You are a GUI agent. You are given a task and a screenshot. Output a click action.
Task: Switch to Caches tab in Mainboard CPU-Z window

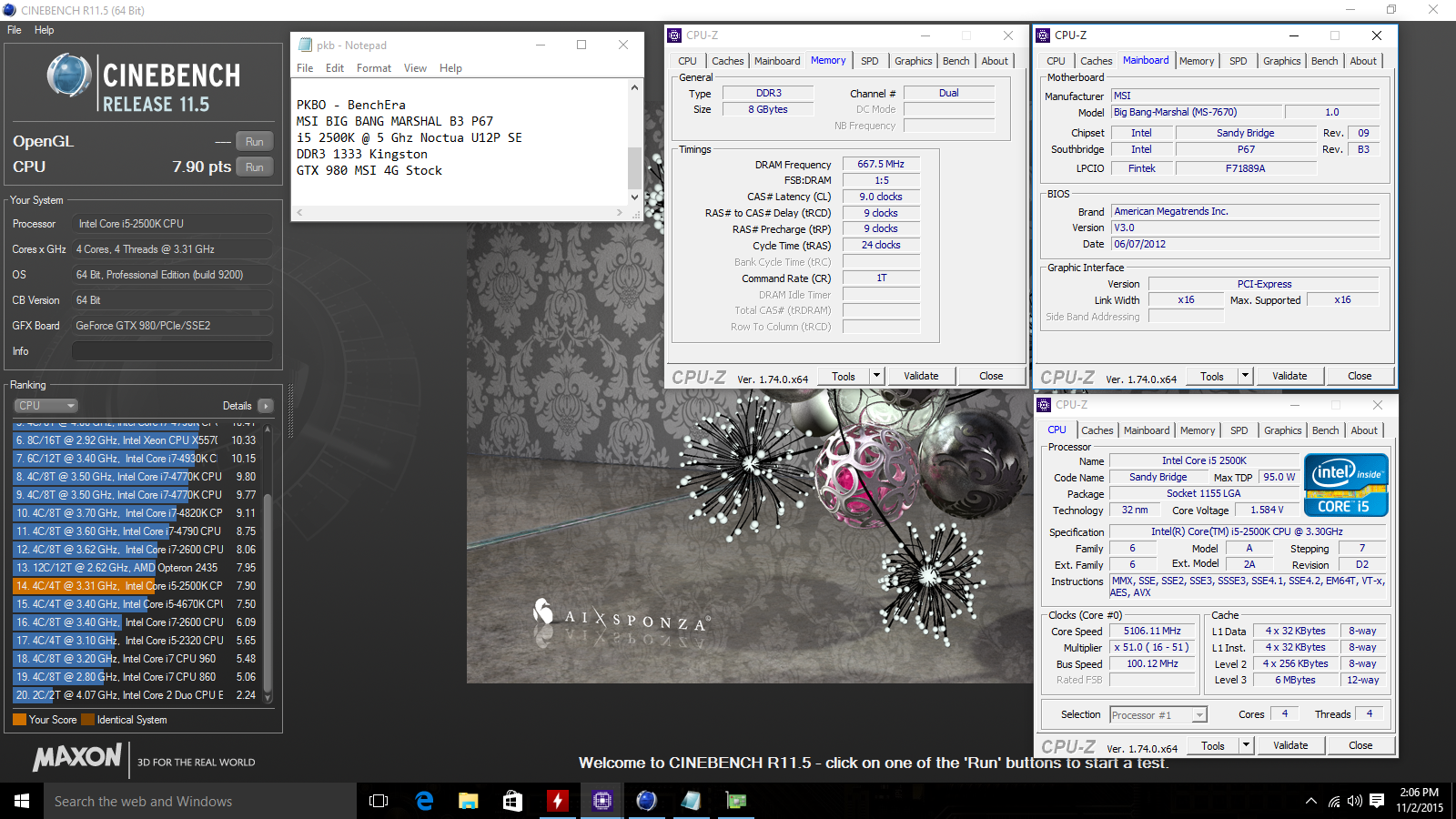(1096, 61)
